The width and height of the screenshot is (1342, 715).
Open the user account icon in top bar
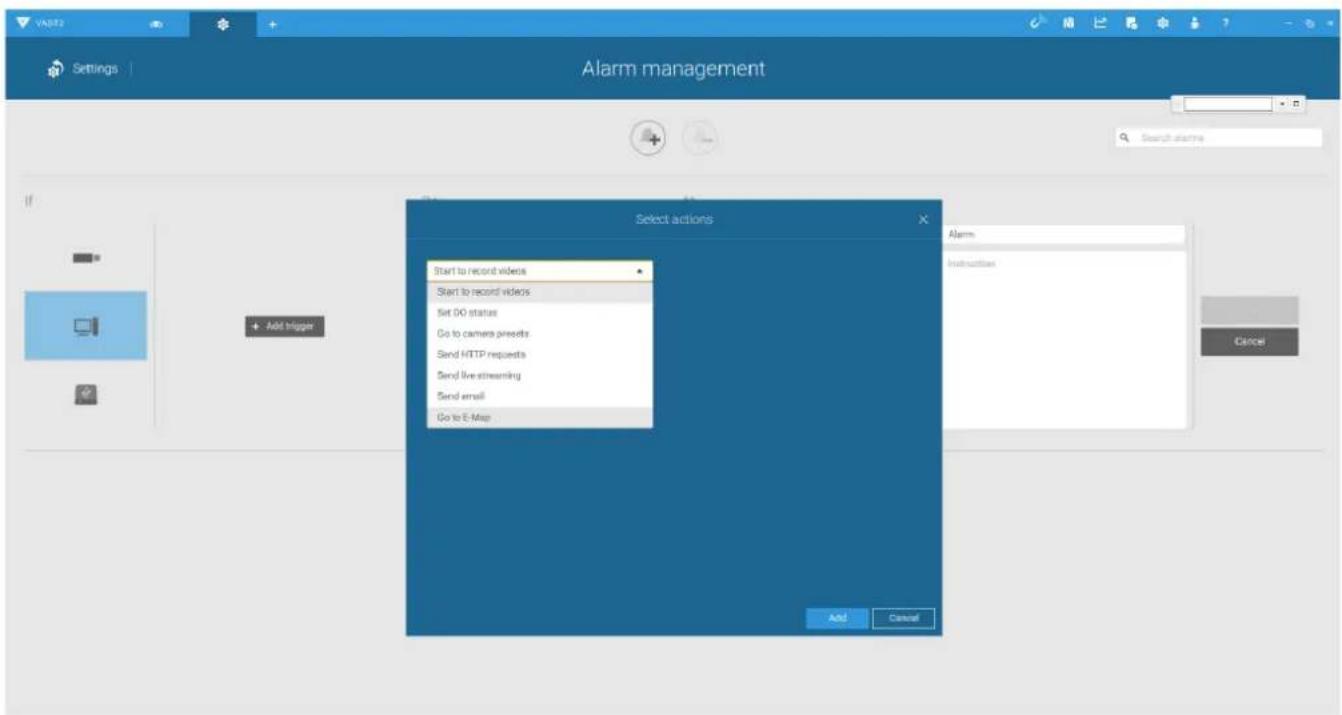pos(1194,22)
